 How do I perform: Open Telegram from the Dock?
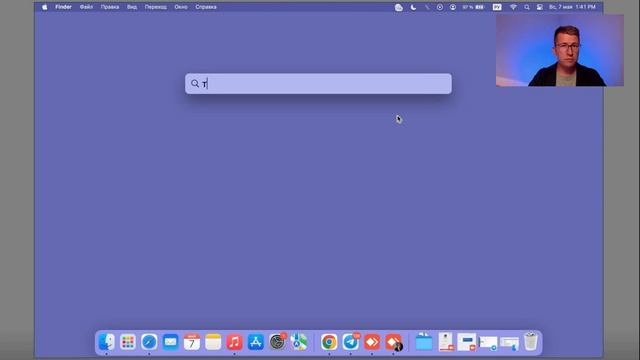click(350, 342)
